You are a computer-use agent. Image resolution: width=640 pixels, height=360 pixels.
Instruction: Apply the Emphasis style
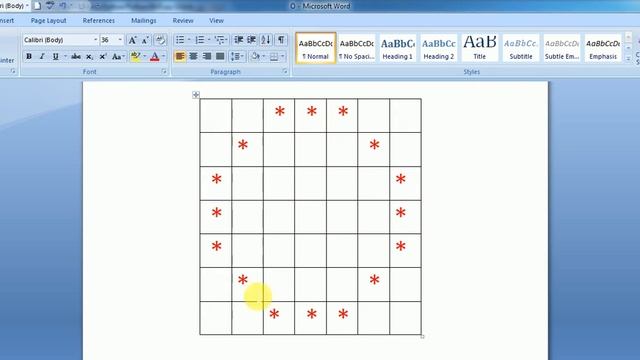pyautogui.click(x=603, y=48)
